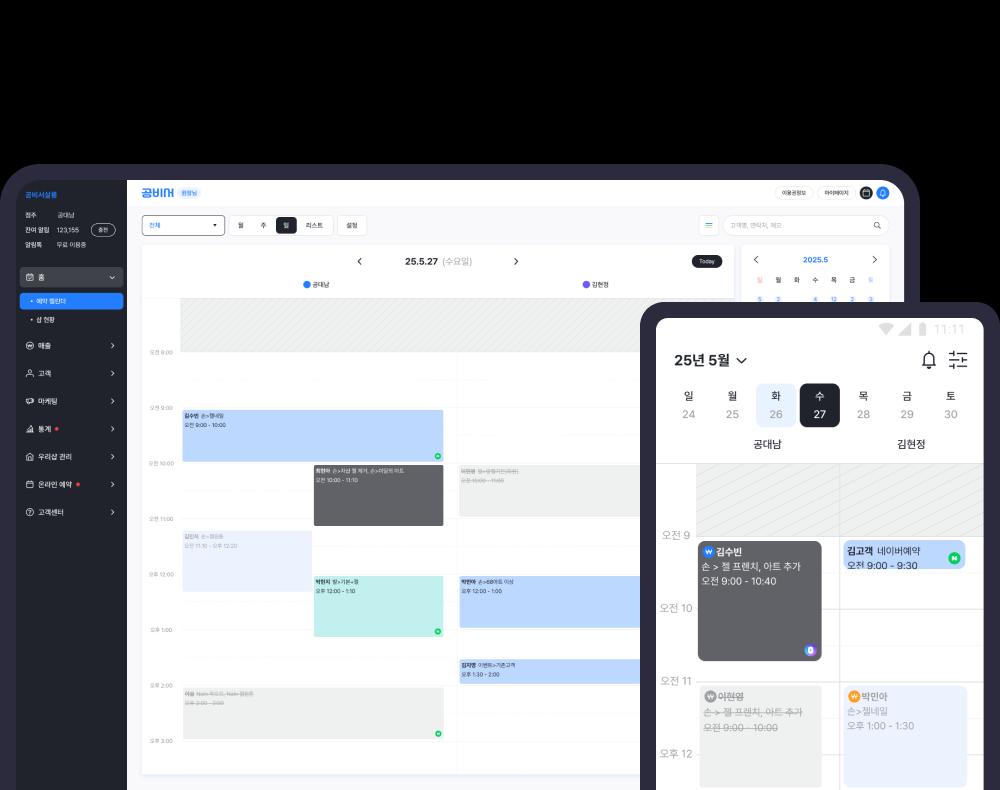Viewport: 1000px width, 790px height.
Task: Click the blue bell icon in tablet header
Action: click(x=883, y=193)
